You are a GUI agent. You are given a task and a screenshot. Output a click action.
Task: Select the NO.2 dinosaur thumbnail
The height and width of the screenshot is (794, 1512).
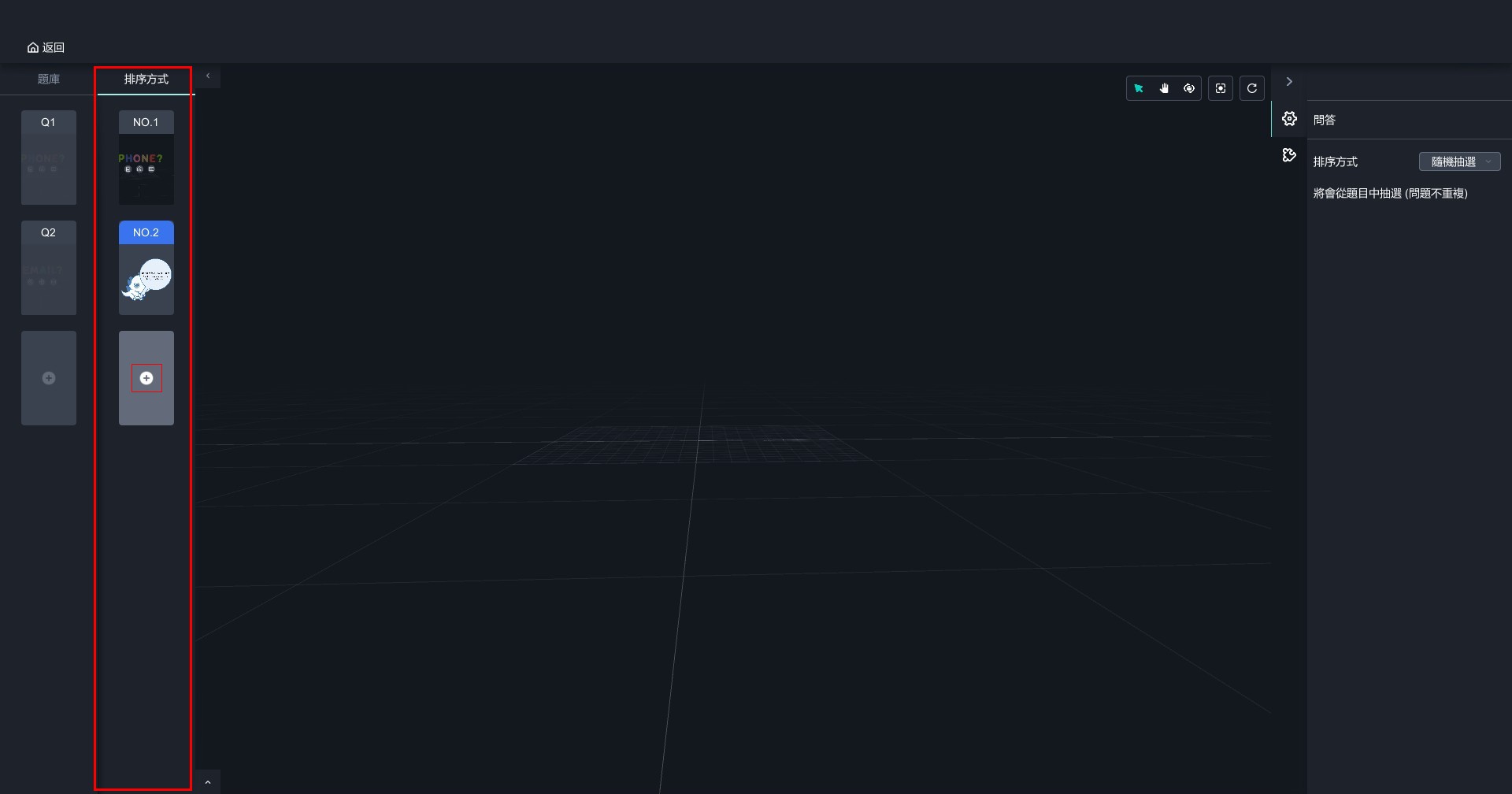click(146, 278)
